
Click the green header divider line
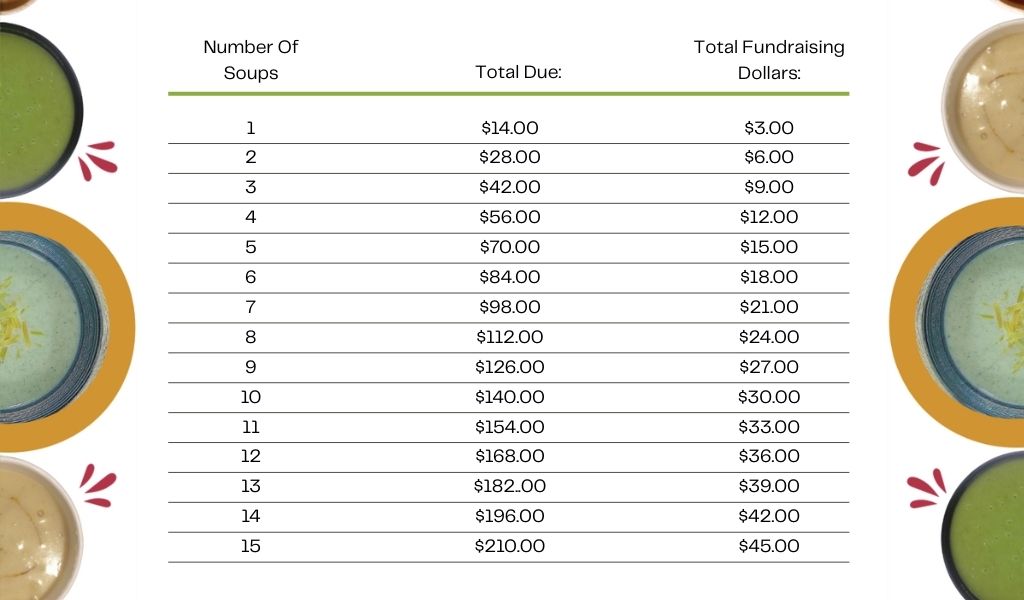[x=508, y=94]
